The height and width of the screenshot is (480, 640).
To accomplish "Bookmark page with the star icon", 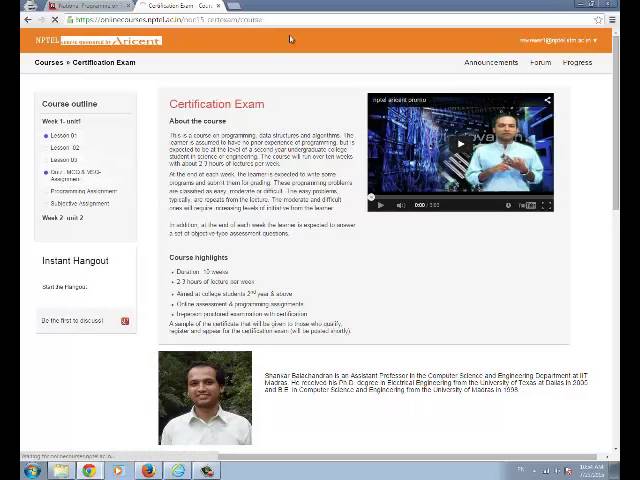I will [598, 20].
